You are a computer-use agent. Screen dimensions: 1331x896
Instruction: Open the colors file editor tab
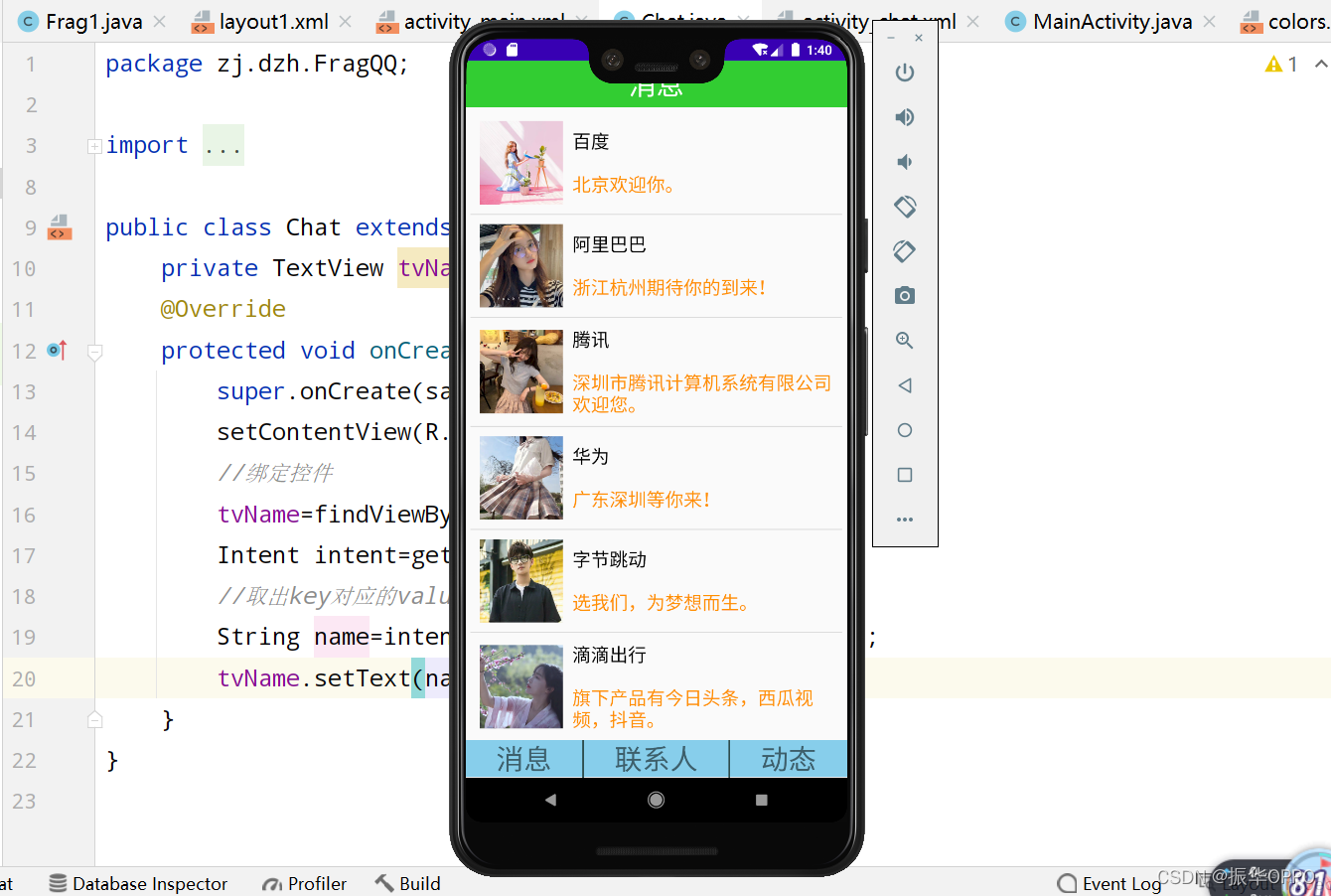[x=1285, y=21]
